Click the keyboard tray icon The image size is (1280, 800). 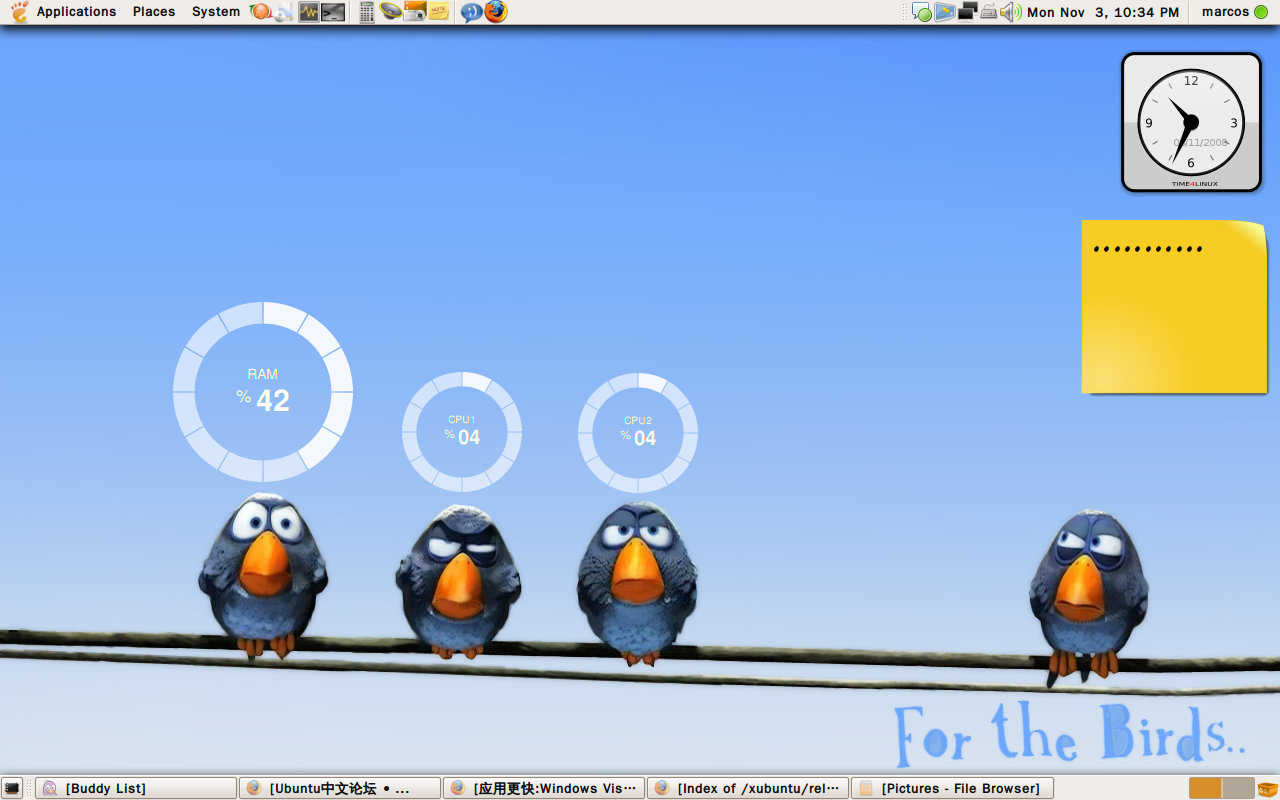[989, 12]
